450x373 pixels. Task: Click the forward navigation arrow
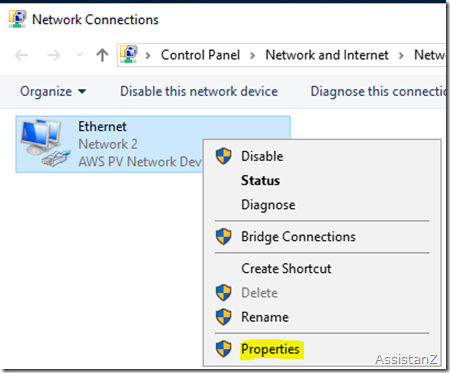tap(54, 55)
